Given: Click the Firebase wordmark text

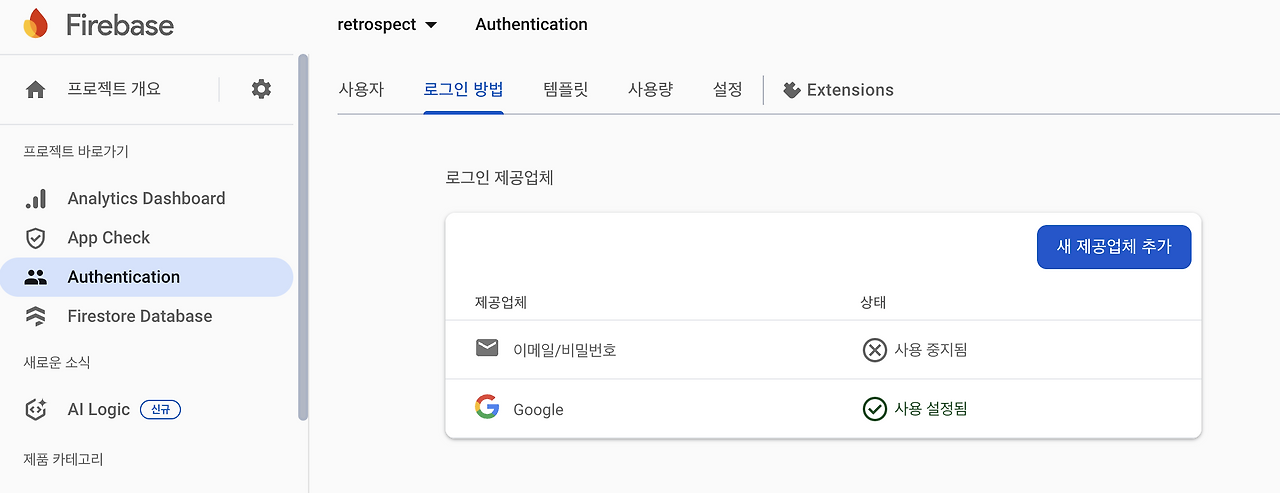Looking at the screenshot, I should pyautogui.click(x=120, y=25).
